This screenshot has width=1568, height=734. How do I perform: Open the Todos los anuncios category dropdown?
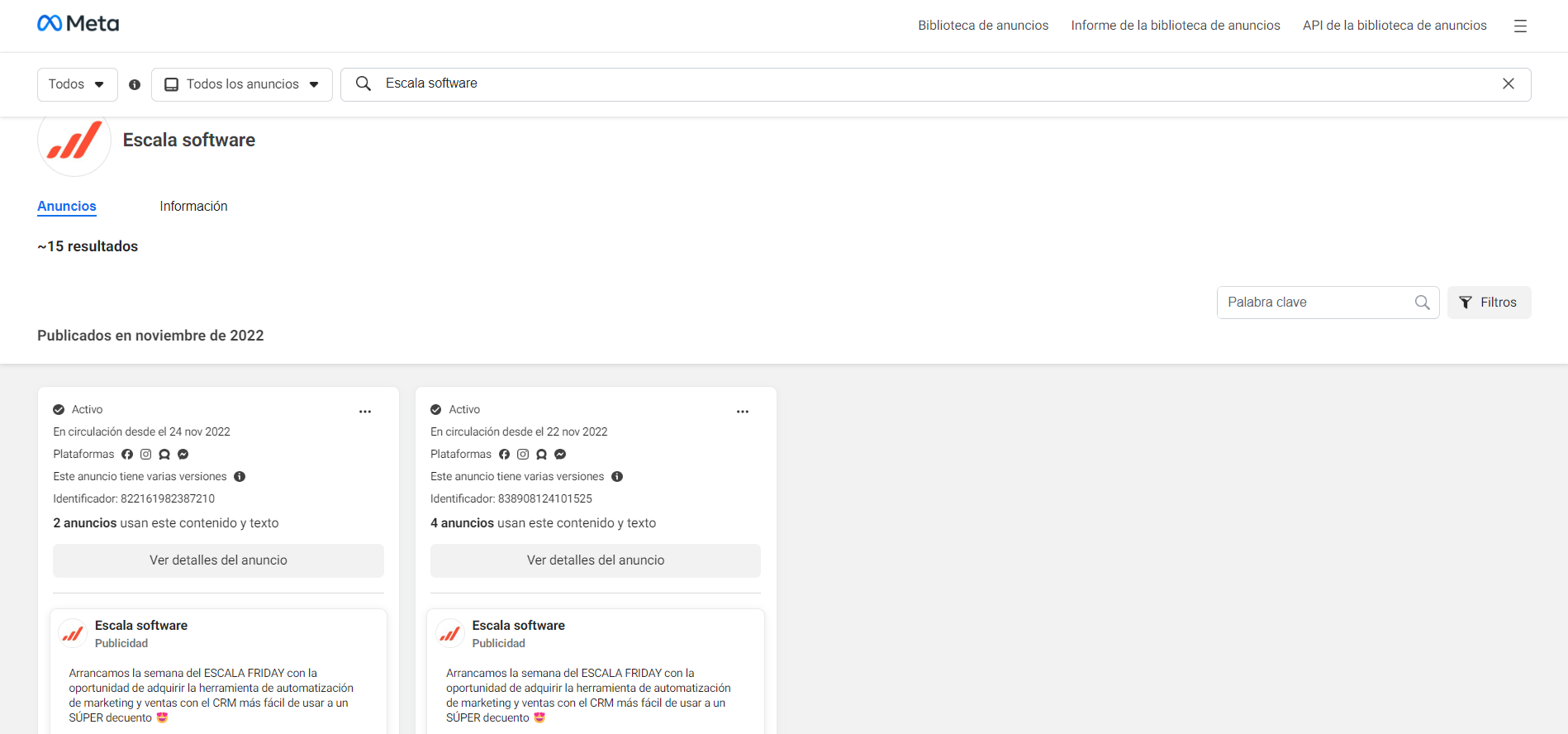click(242, 84)
